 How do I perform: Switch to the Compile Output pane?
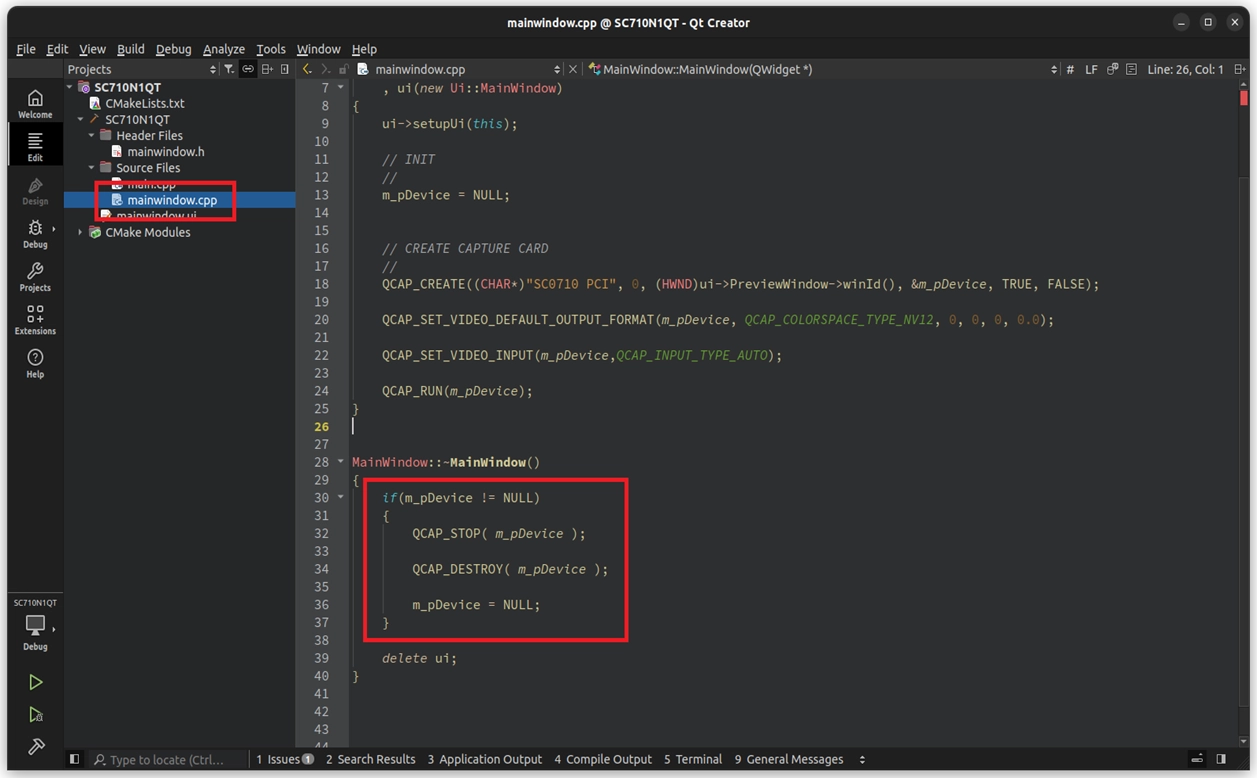point(602,759)
